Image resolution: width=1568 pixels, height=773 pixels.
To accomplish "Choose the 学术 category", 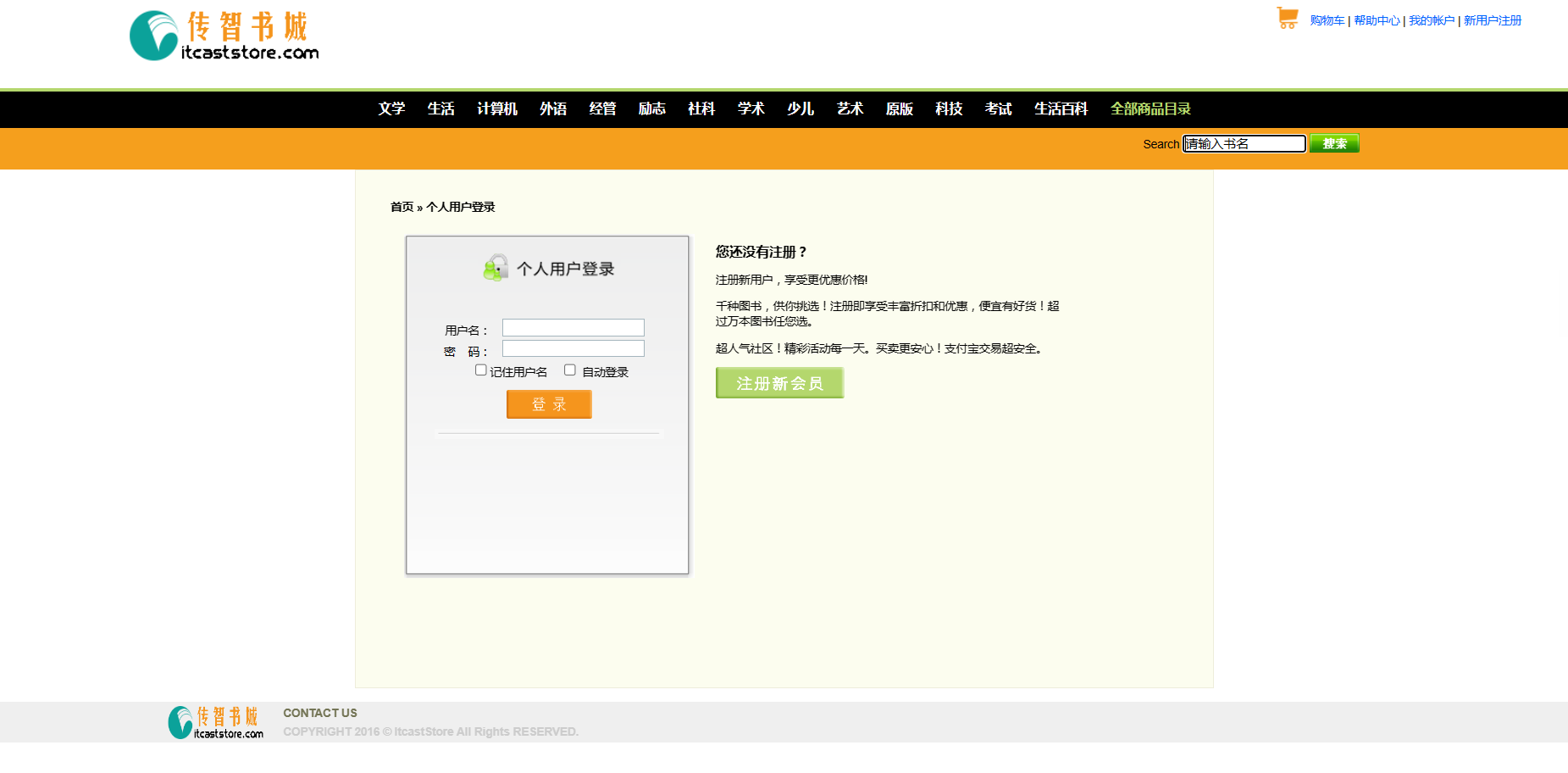I will 751,108.
